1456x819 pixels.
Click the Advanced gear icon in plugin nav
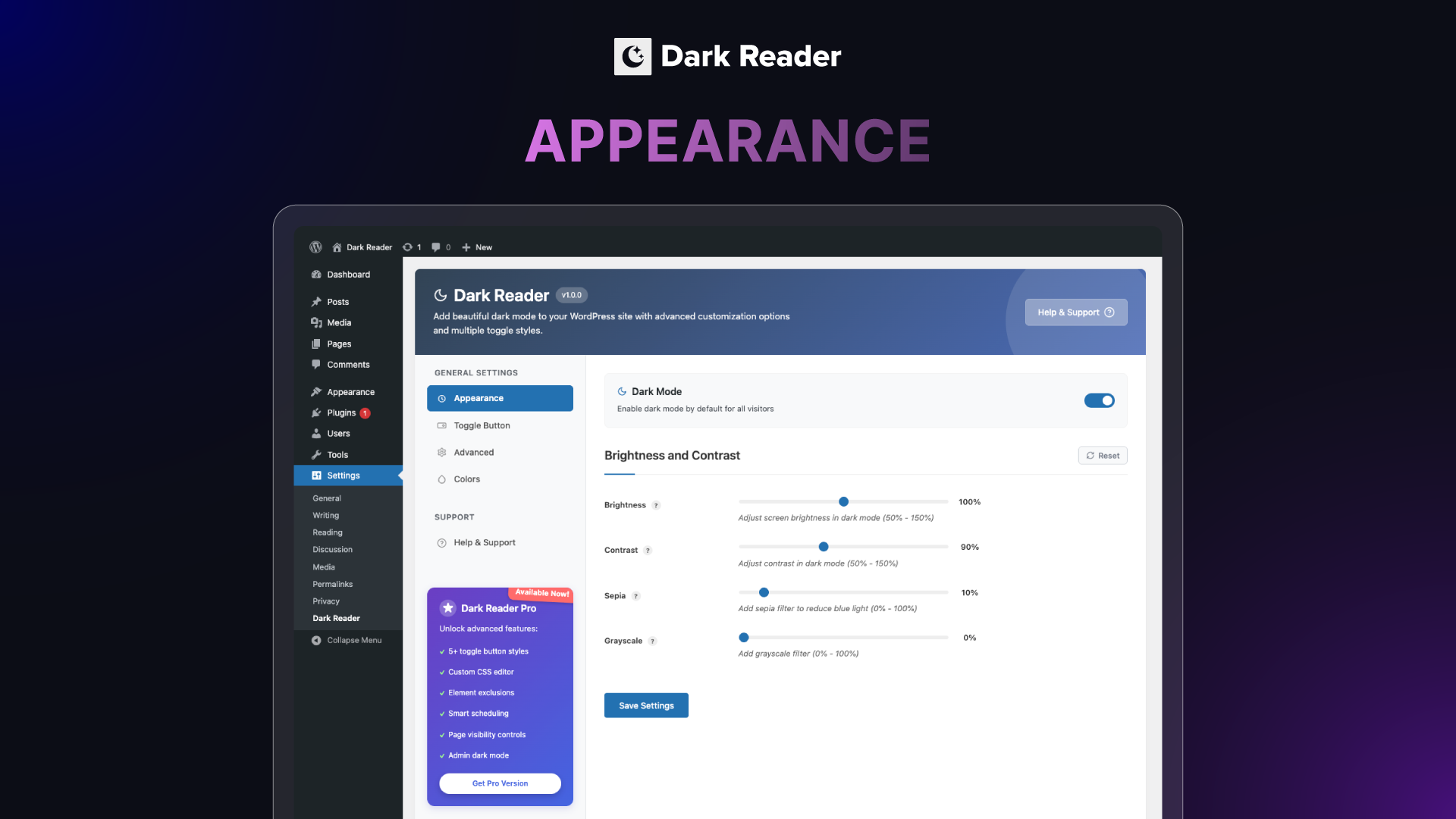(x=442, y=453)
